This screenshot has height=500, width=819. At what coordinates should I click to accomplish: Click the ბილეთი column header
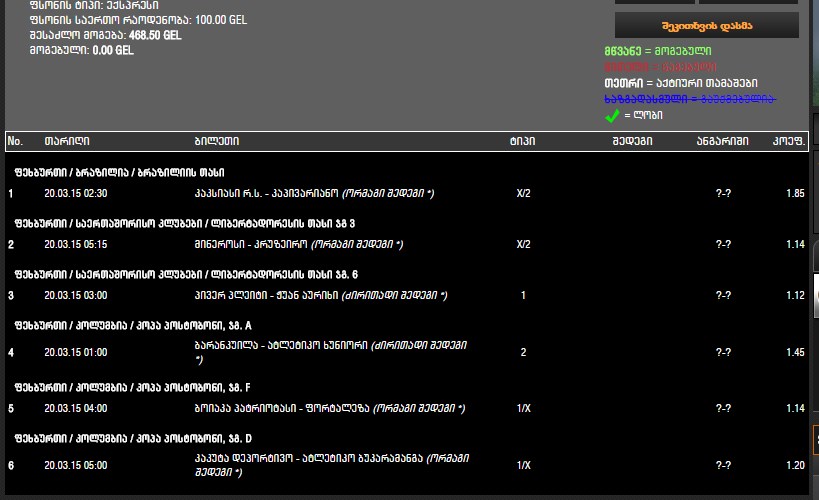(217, 141)
